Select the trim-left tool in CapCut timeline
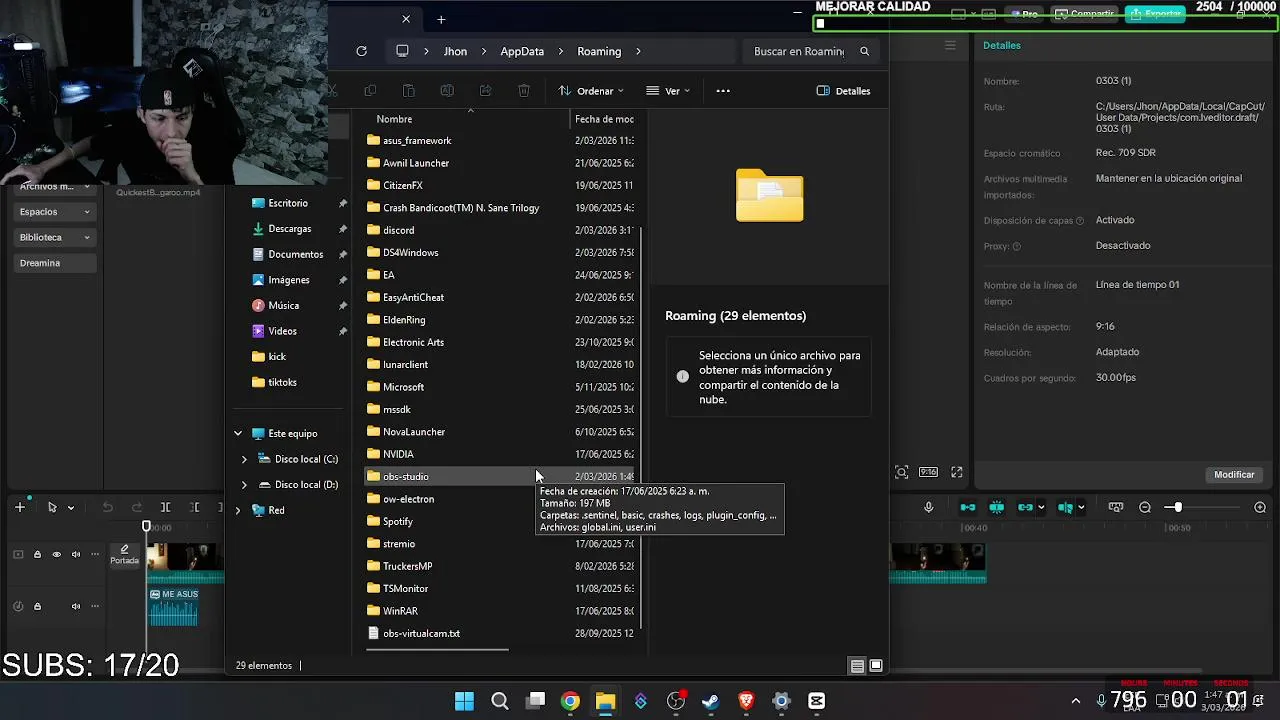The width and height of the screenshot is (1280, 720). [195, 507]
